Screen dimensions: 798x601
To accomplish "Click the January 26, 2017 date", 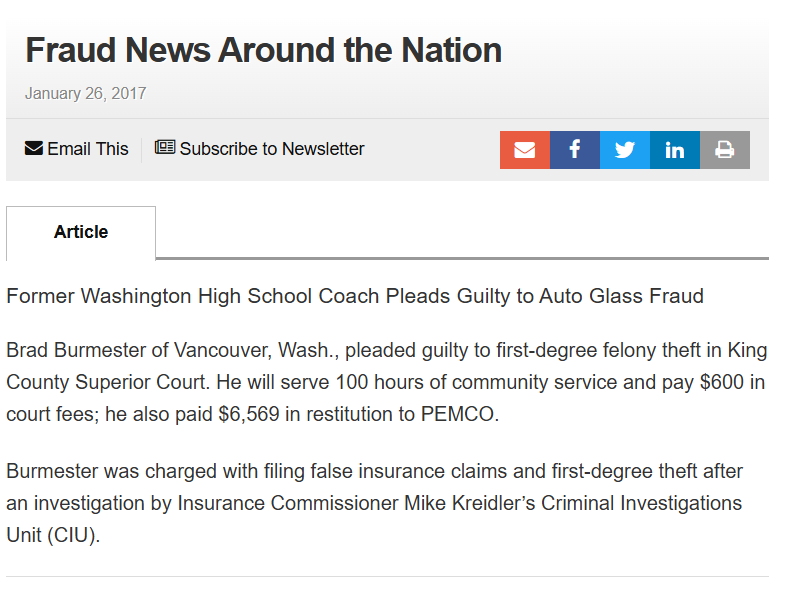I will 86,94.
